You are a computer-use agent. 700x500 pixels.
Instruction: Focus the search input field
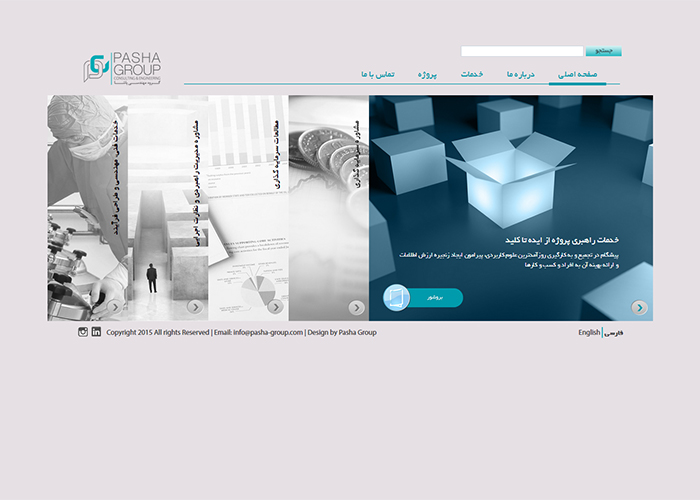pos(522,51)
